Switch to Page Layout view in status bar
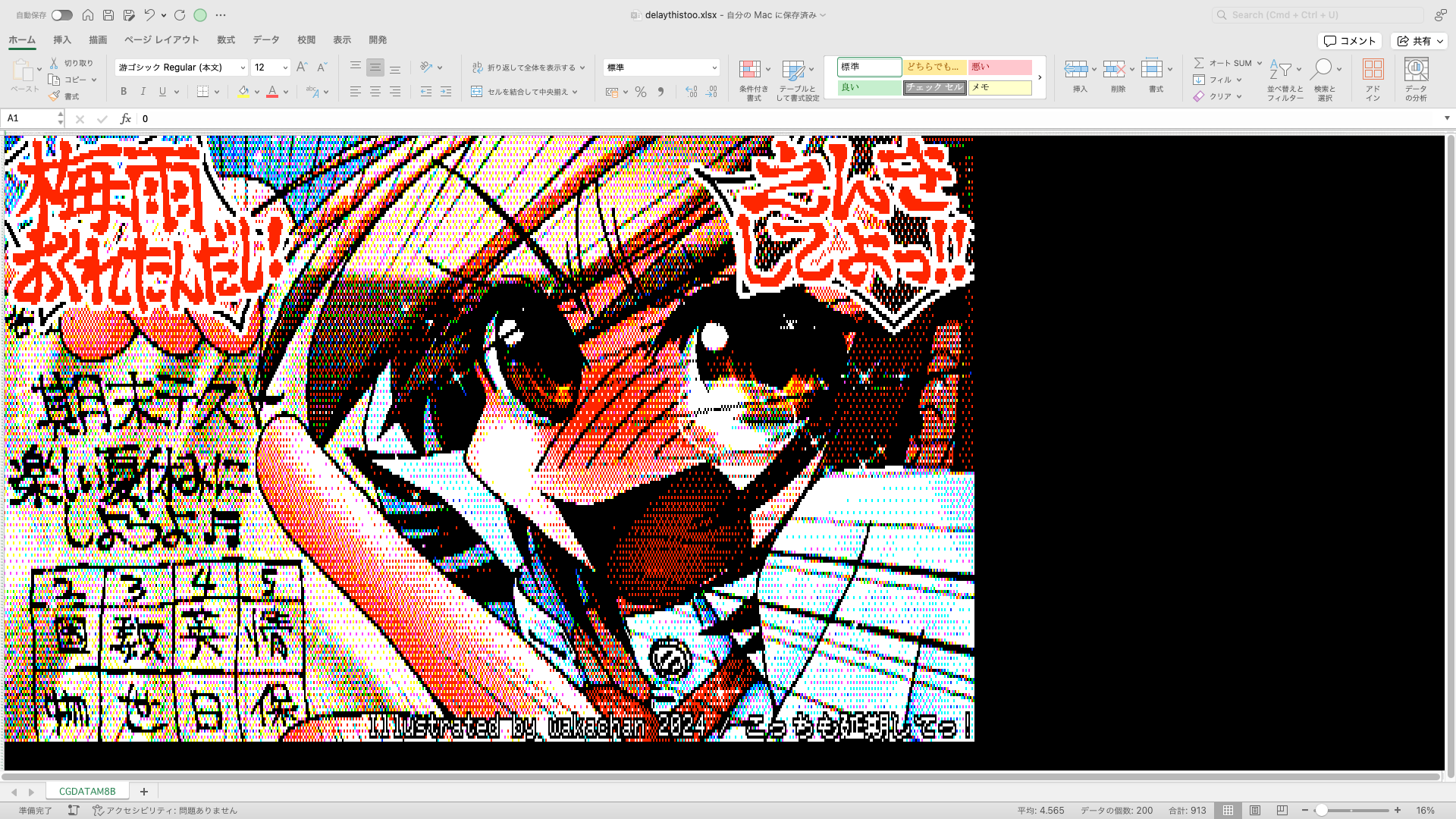This screenshot has height=819, width=1456. pyautogui.click(x=1255, y=811)
